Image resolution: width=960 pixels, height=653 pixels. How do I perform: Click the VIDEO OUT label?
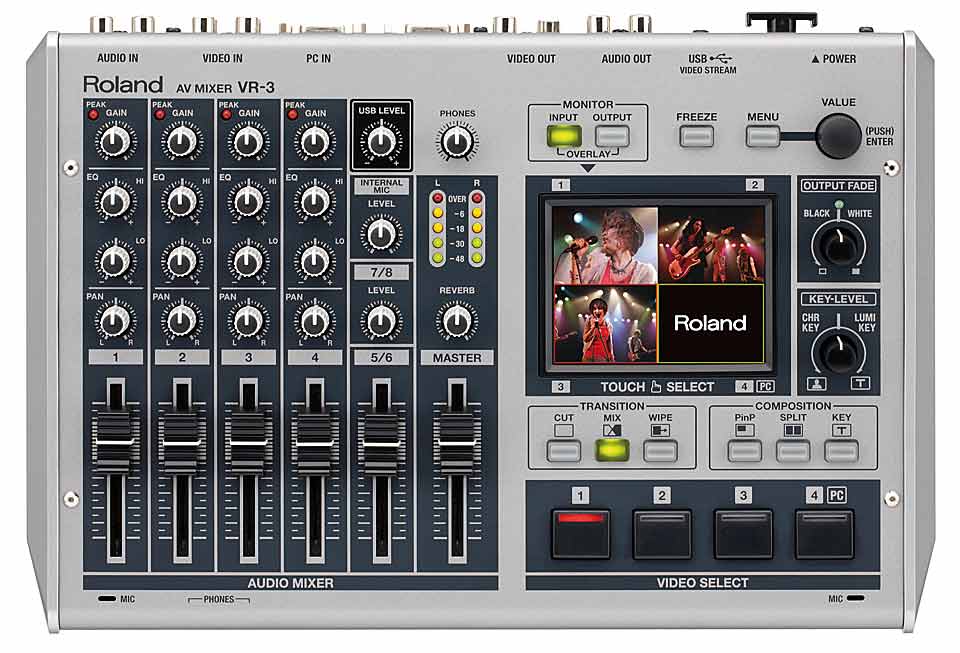tap(531, 59)
